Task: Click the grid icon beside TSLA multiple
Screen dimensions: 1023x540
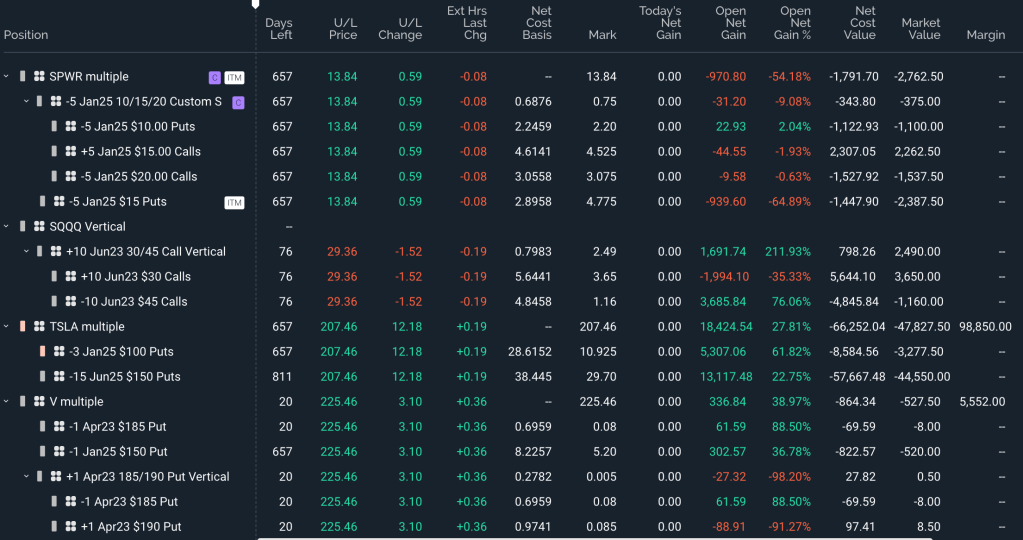Action: point(39,327)
